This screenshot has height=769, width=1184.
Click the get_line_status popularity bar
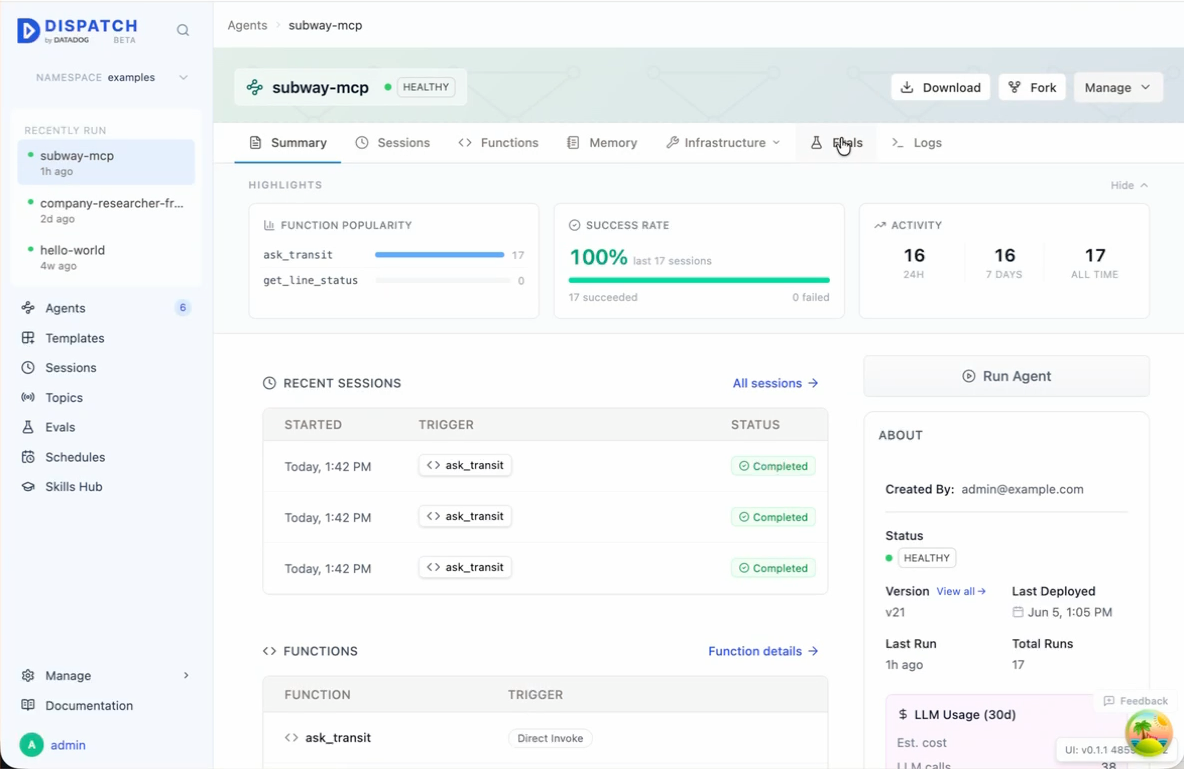pyautogui.click(x=442, y=280)
